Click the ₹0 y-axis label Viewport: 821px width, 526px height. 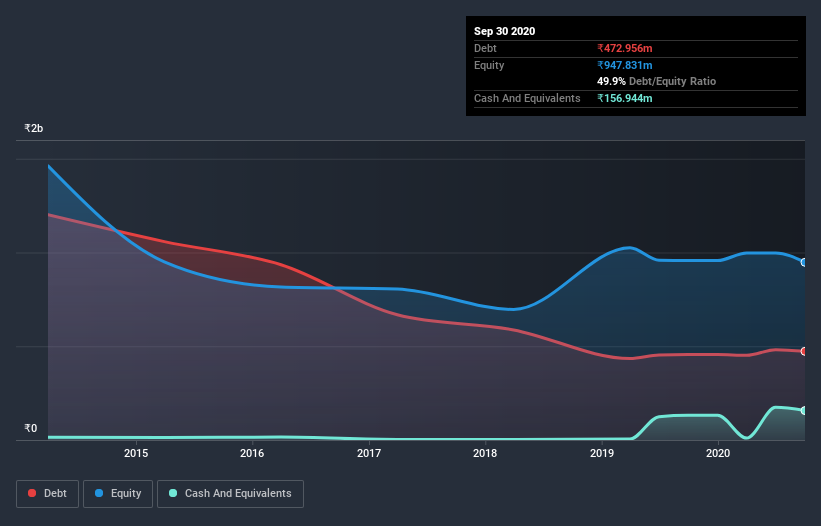[x=30, y=428]
